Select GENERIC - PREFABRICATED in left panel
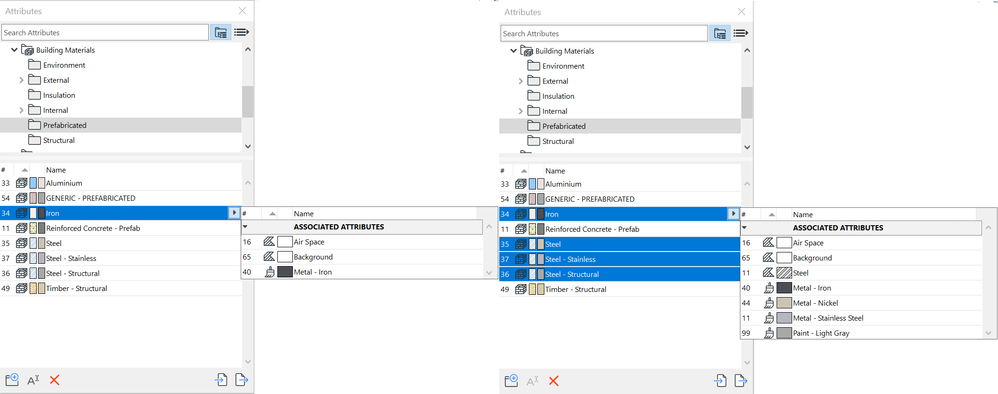The image size is (998, 394). pos(121,198)
